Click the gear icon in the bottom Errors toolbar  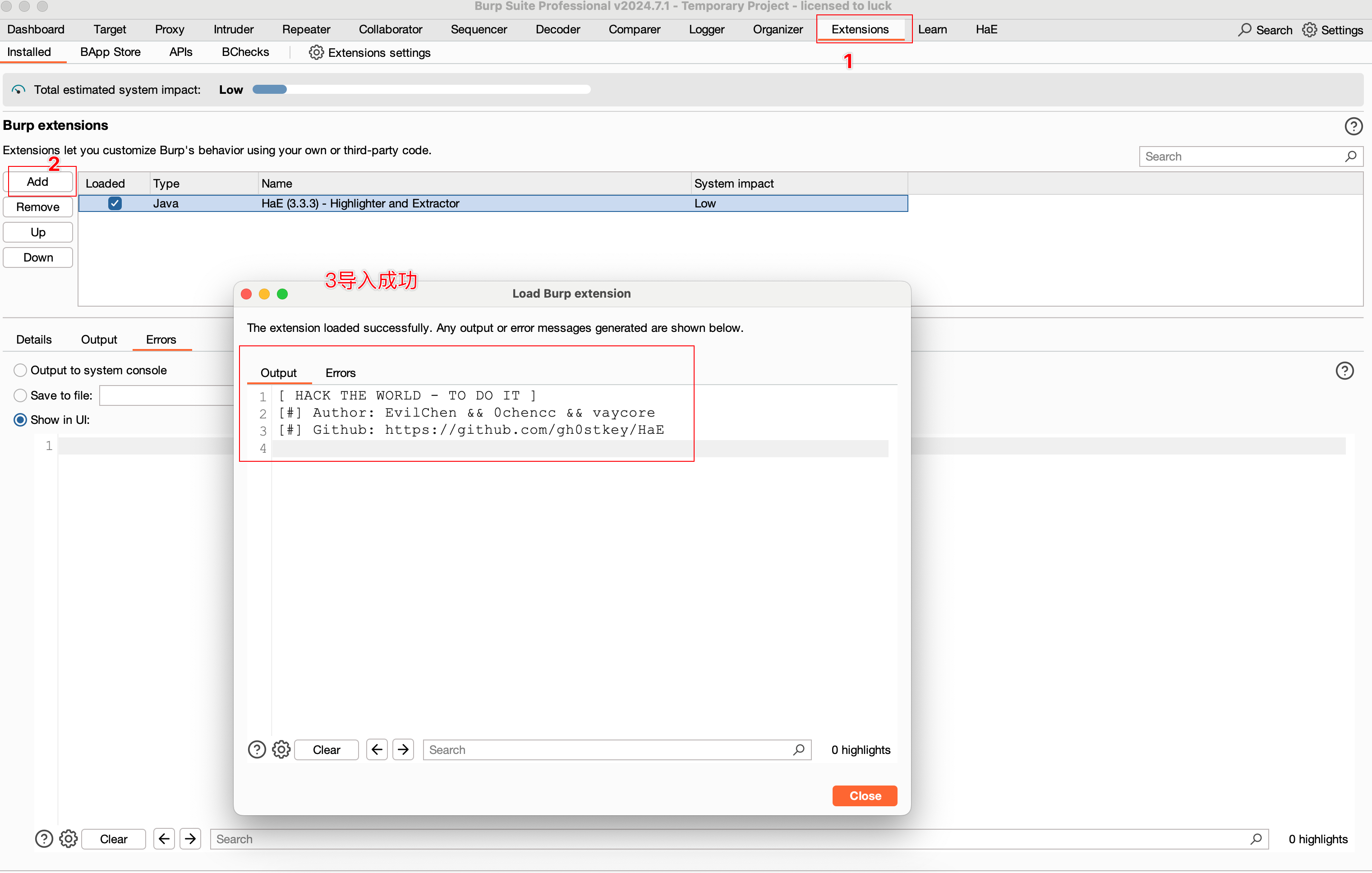69,838
